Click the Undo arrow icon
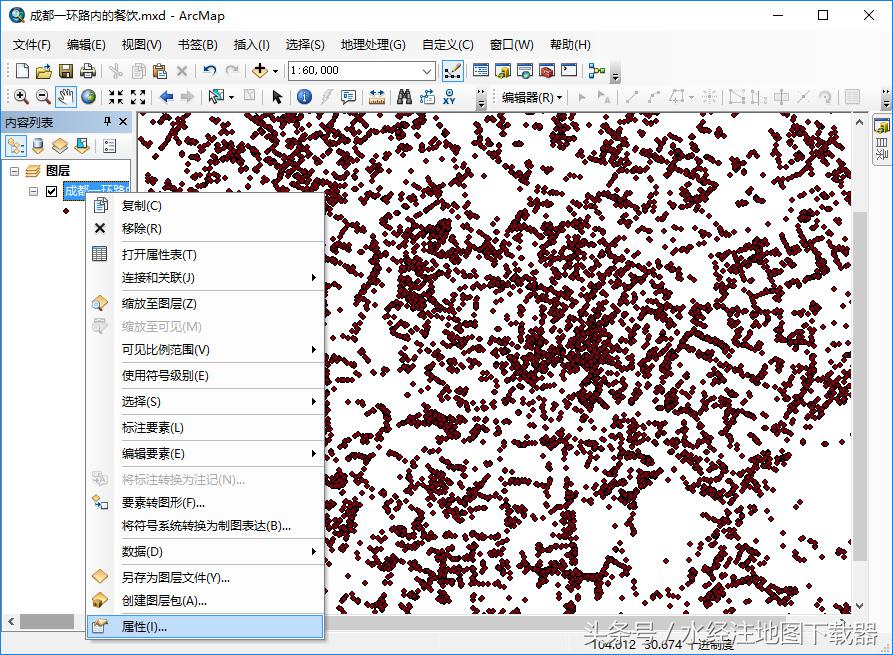This screenshot has width=893, height=655. point(209,71)
